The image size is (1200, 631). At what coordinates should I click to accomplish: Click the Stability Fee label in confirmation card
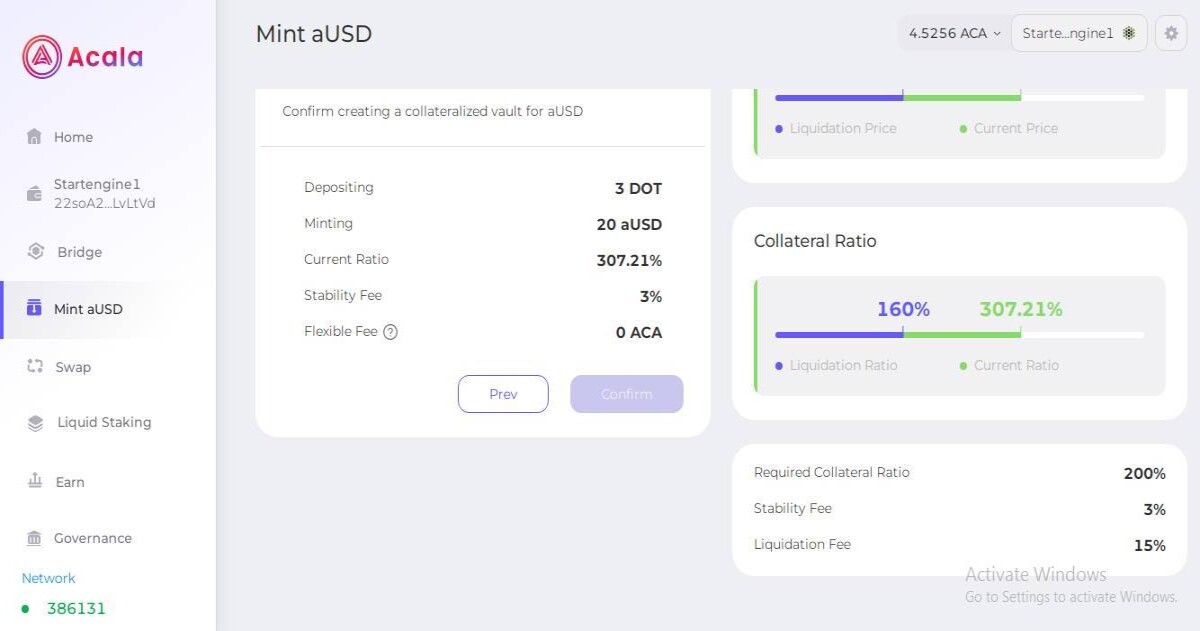pyautogui.click(x=343, y=295)
